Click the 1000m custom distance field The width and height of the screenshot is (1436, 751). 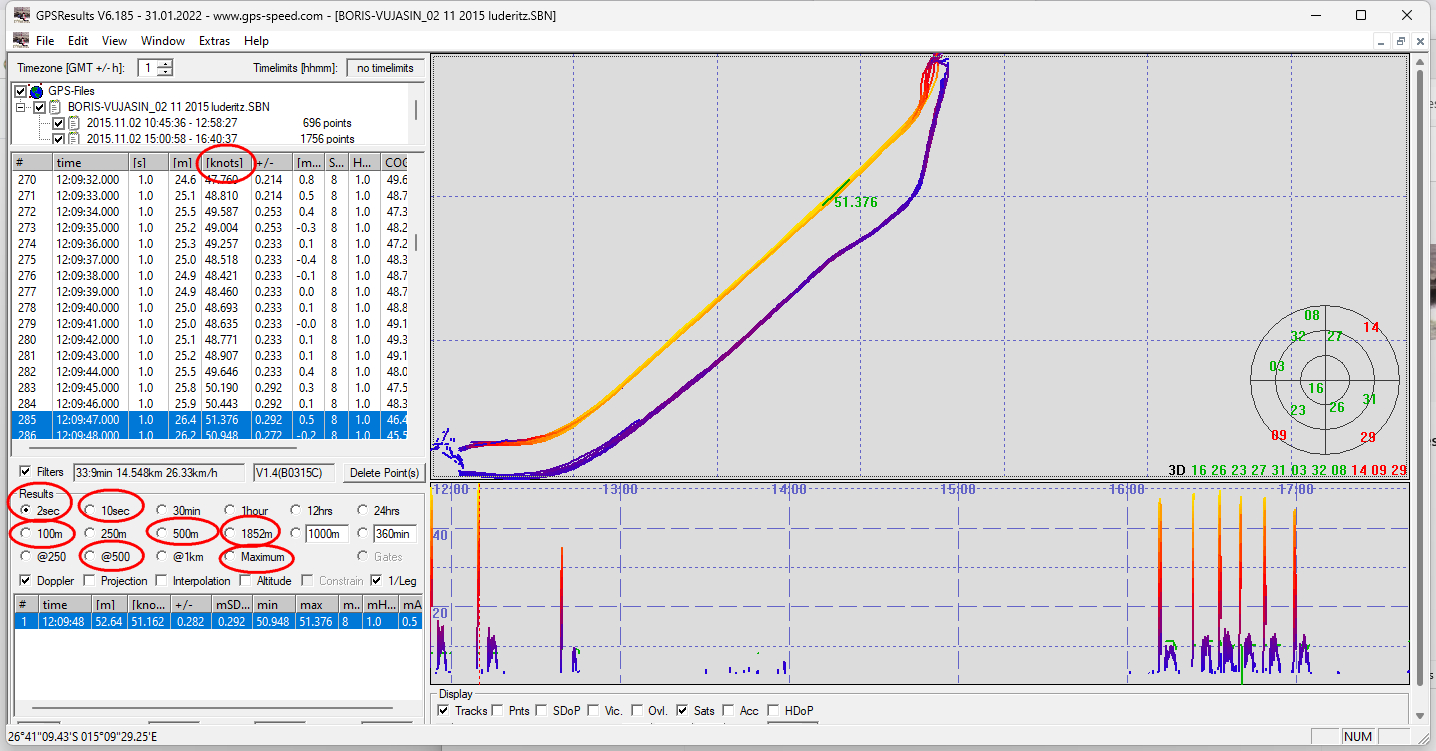[x=327, y=534]
